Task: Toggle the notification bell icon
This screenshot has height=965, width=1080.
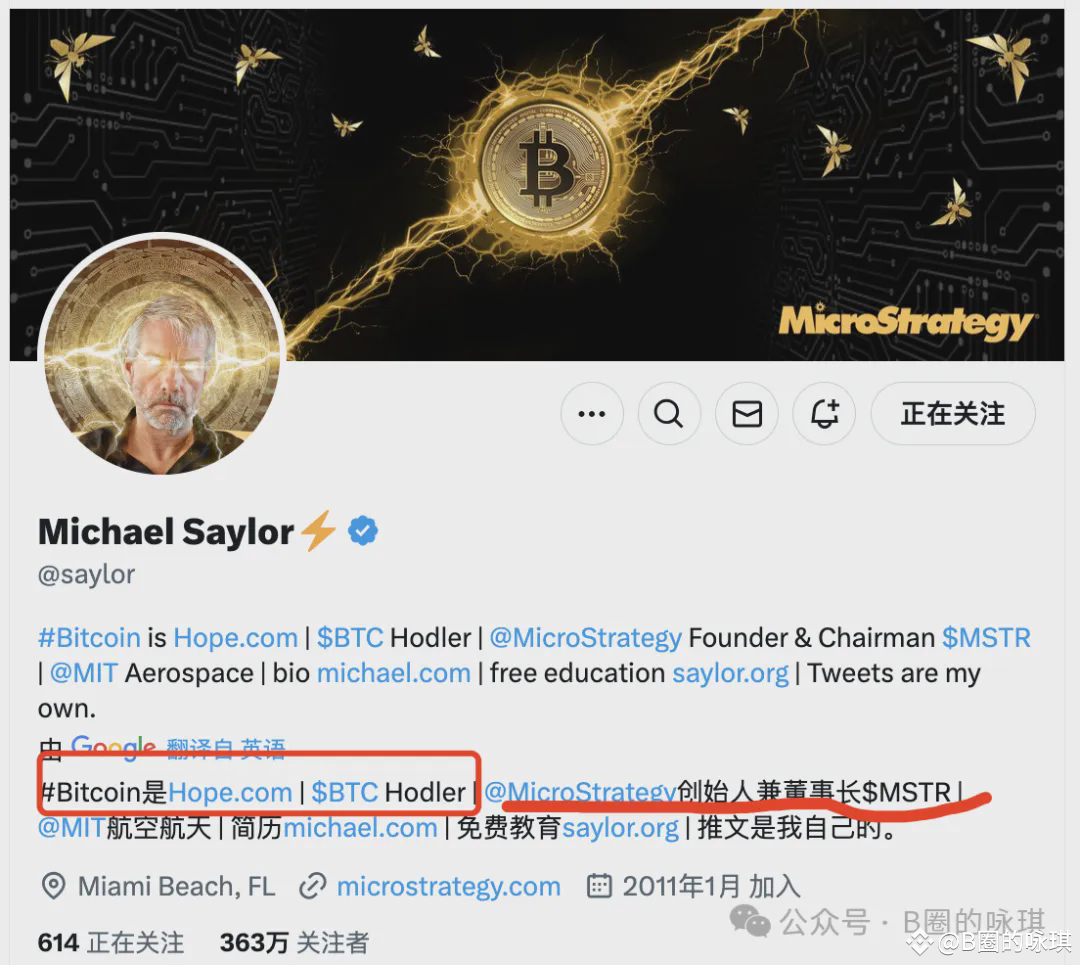Action: coord(824,414)
